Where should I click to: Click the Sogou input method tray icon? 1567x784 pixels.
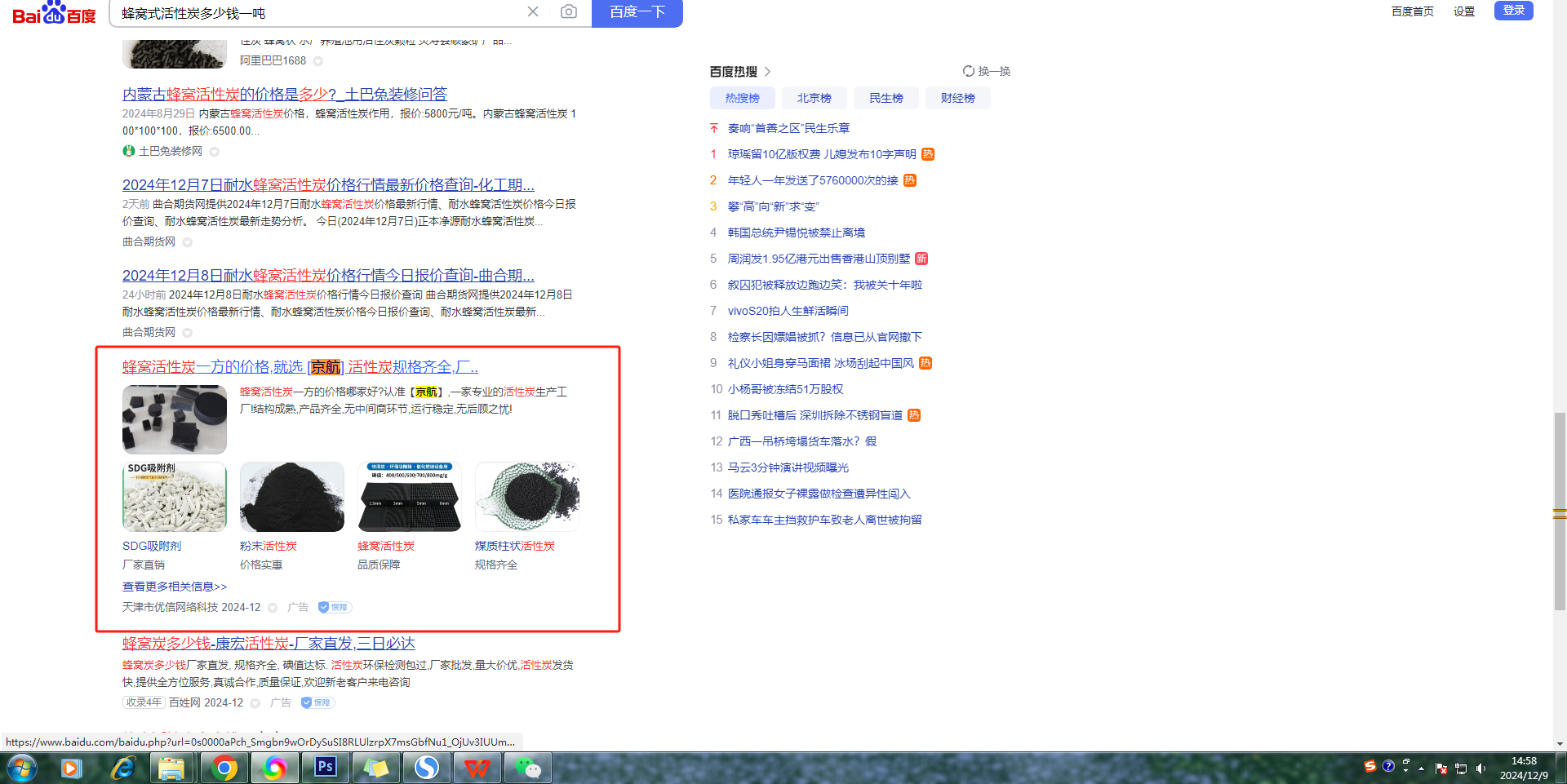point(1370,766)
